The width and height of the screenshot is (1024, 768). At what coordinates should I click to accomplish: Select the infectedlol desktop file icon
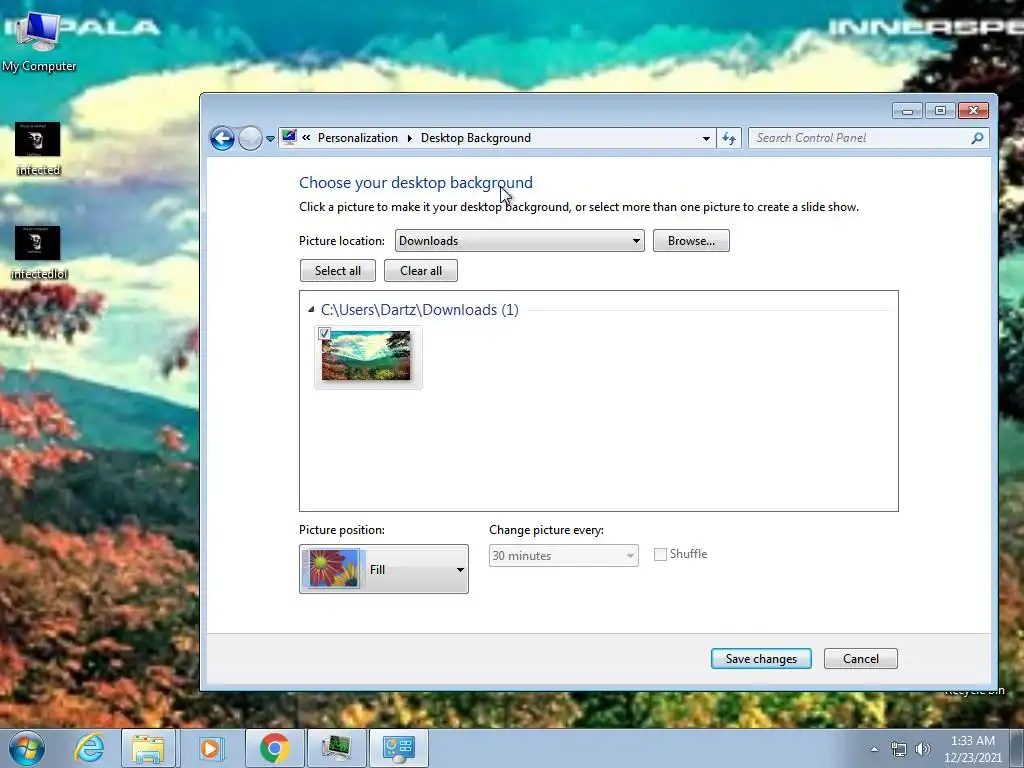click(38, 253)
